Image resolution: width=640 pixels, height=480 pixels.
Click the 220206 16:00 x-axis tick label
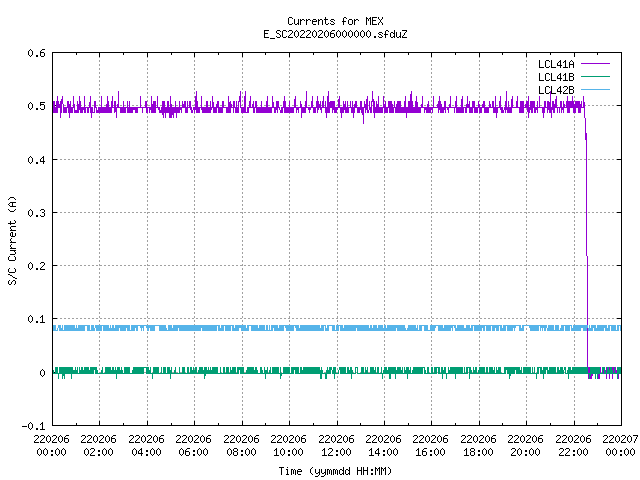tap(431, 445)
